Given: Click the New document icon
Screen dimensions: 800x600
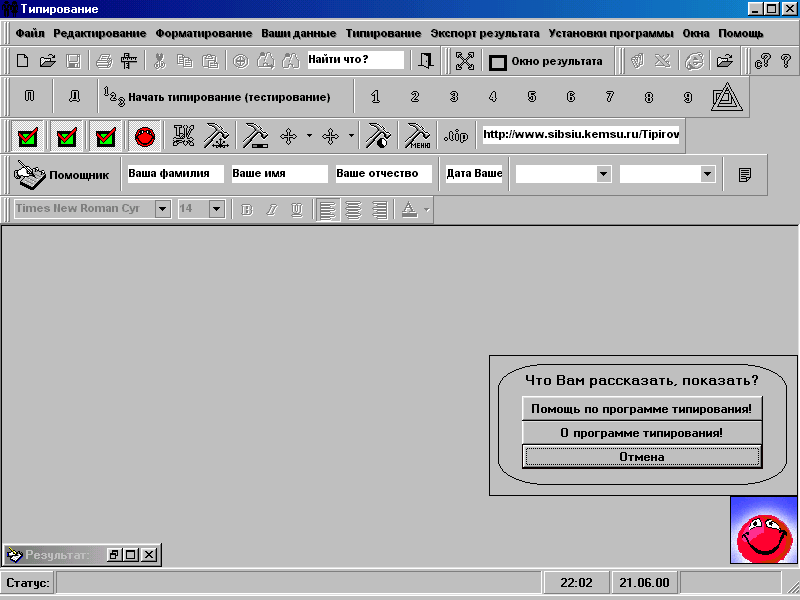Looking at the screenshot, I should point(22,61).
